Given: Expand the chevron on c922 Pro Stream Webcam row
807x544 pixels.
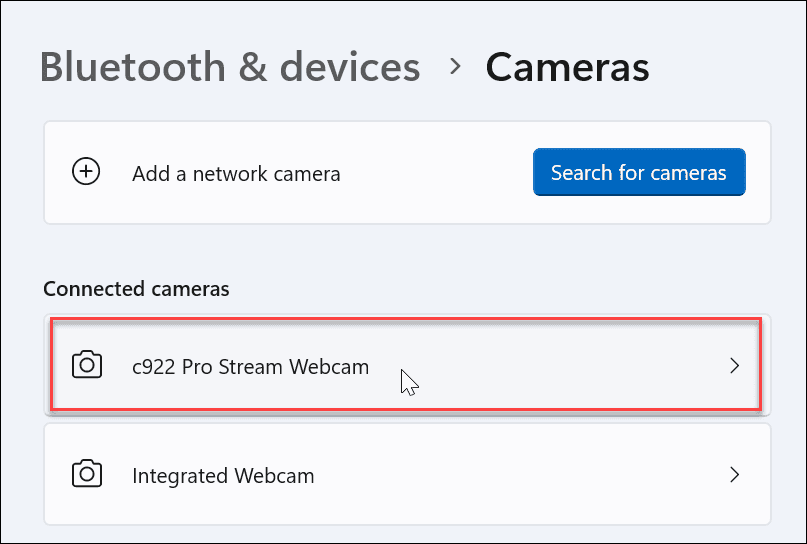Looking at the screenshot, I should pos(734,366).
